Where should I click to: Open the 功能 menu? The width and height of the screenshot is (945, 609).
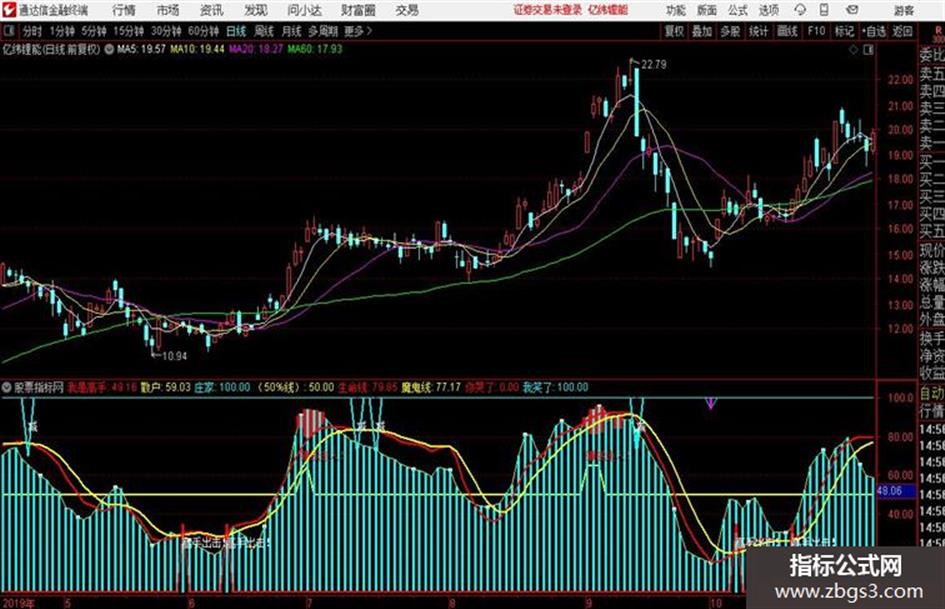(676, 10)
